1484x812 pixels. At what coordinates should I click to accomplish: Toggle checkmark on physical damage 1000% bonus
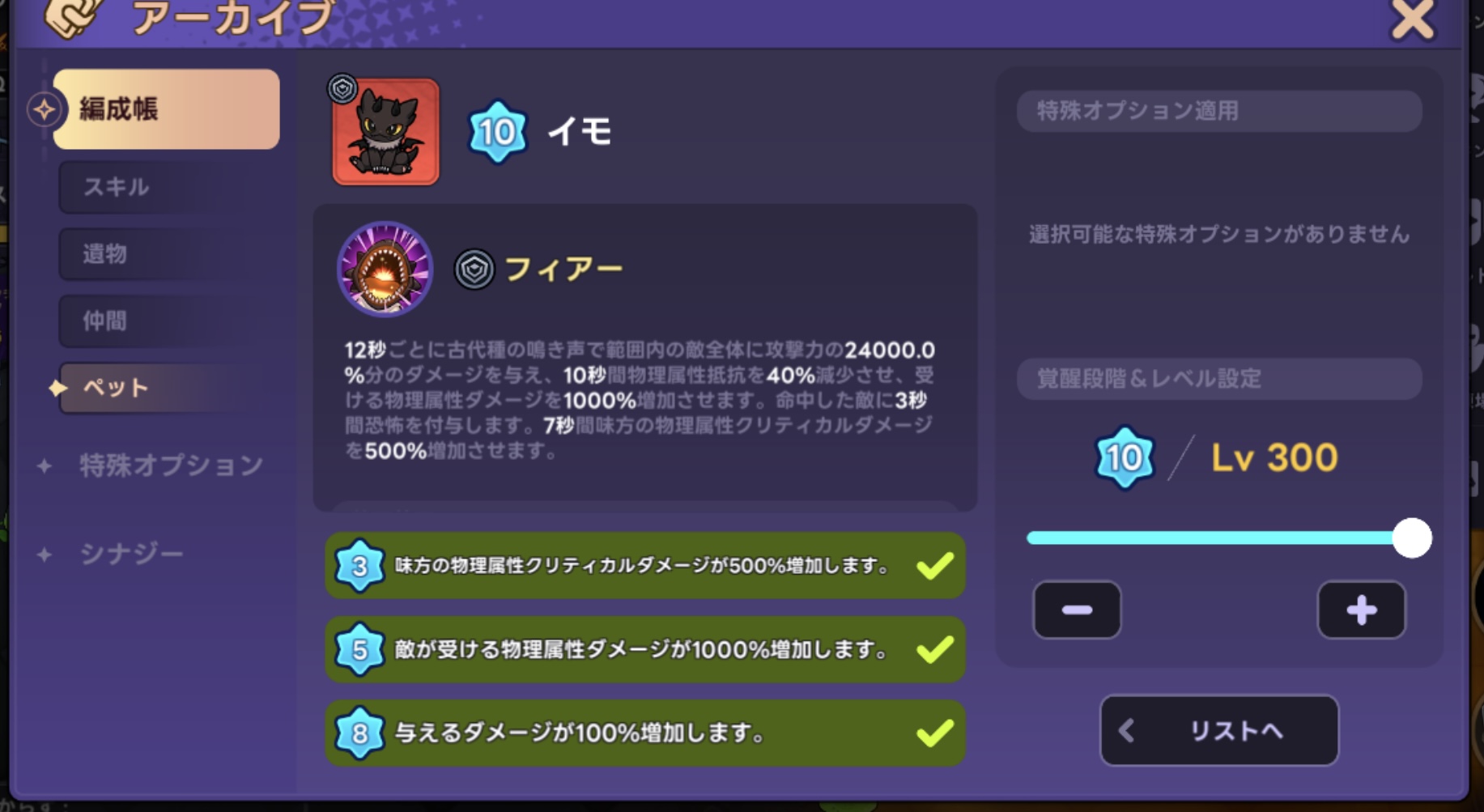tap(935, 649)
